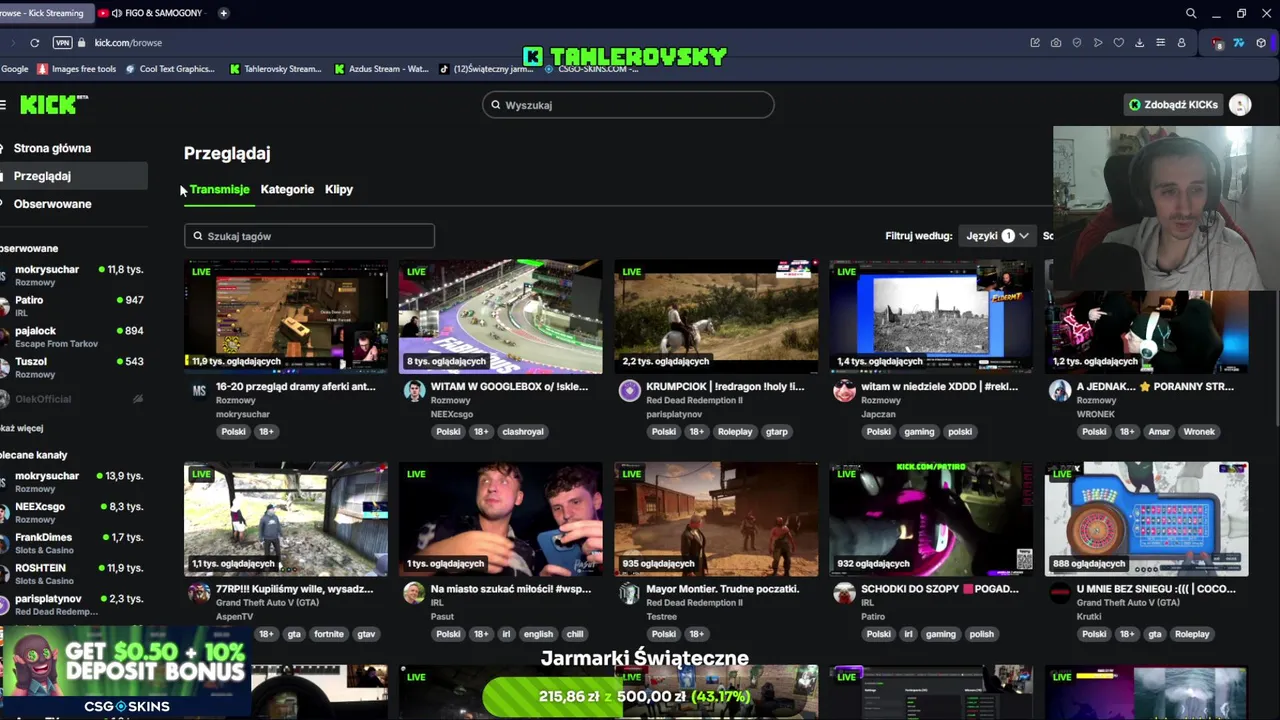Open the Na miasto szukać miłości stream thumbnail
This screenshot has height=720, width=1280.
point(500,519)
